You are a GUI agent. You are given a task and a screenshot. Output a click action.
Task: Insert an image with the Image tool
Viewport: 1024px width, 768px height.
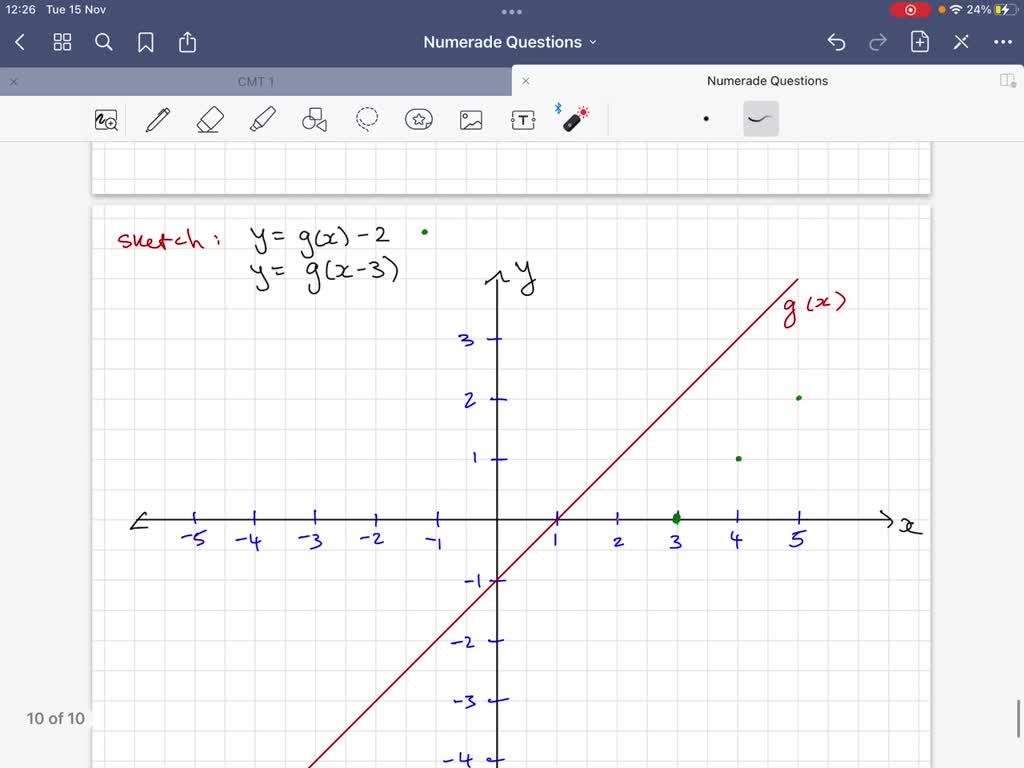pyautogui.click(x=471, y=119)
